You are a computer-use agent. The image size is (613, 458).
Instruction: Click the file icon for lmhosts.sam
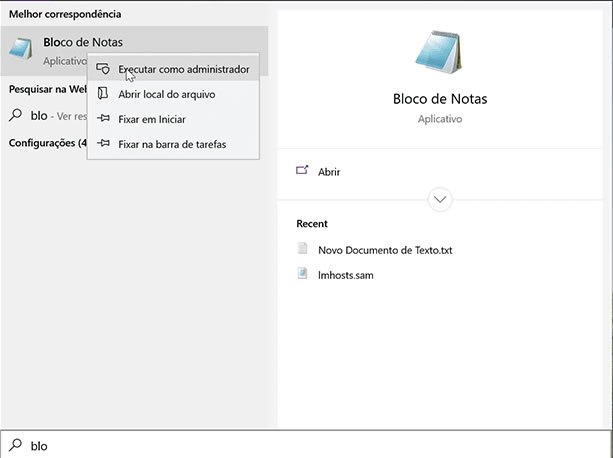302,273
